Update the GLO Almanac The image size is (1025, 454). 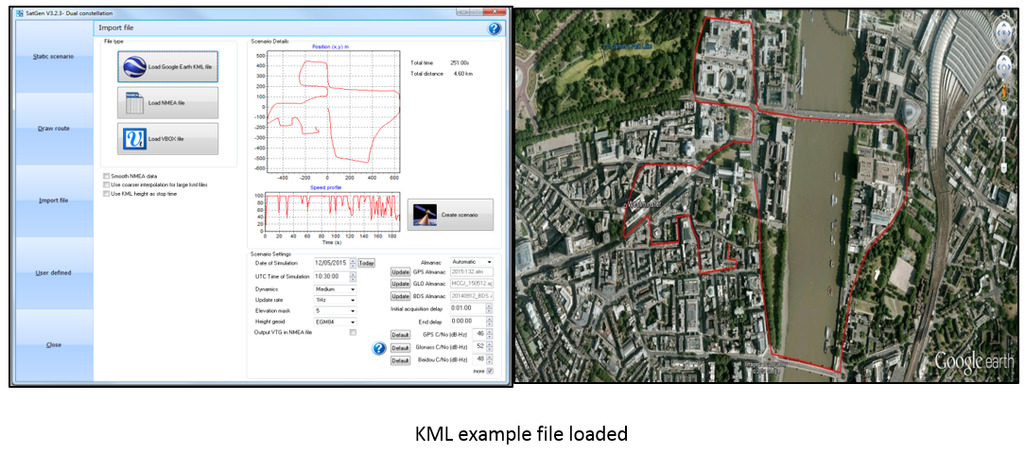coord(400,284)
